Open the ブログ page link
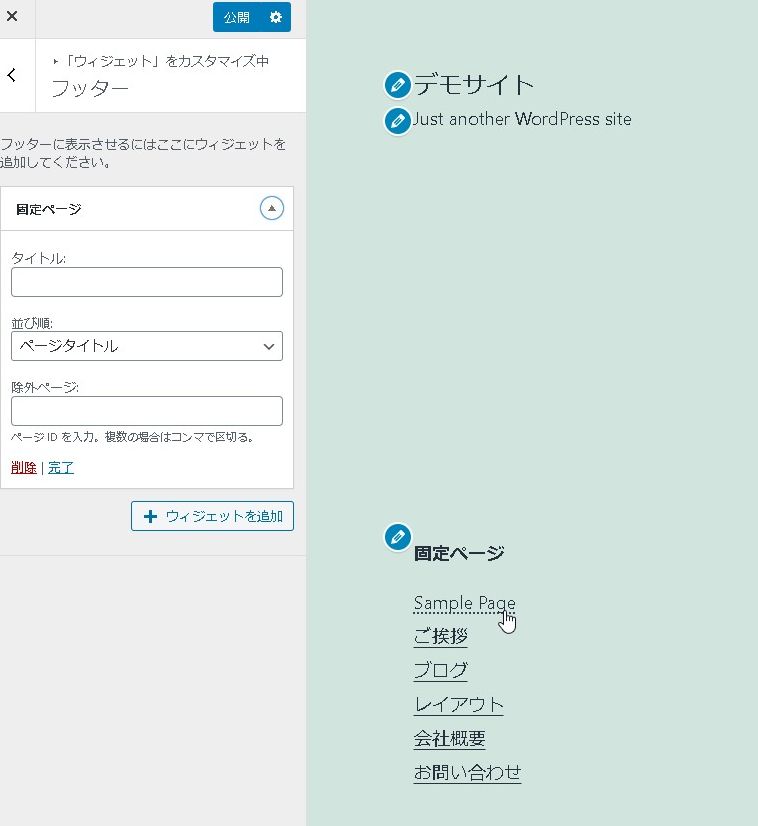758x826 pixels. (440, 671)
